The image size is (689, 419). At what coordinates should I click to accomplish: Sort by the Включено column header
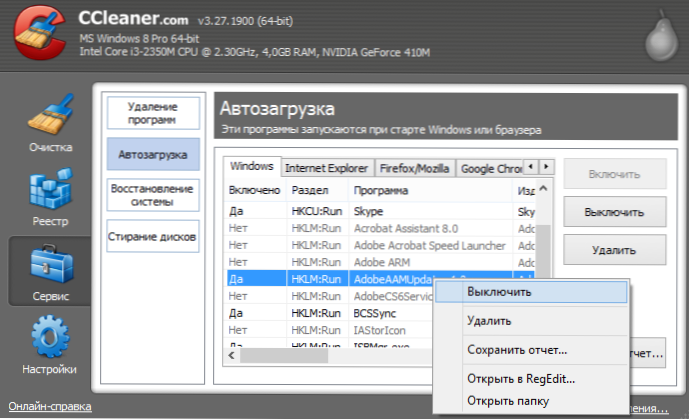(255, 190)
